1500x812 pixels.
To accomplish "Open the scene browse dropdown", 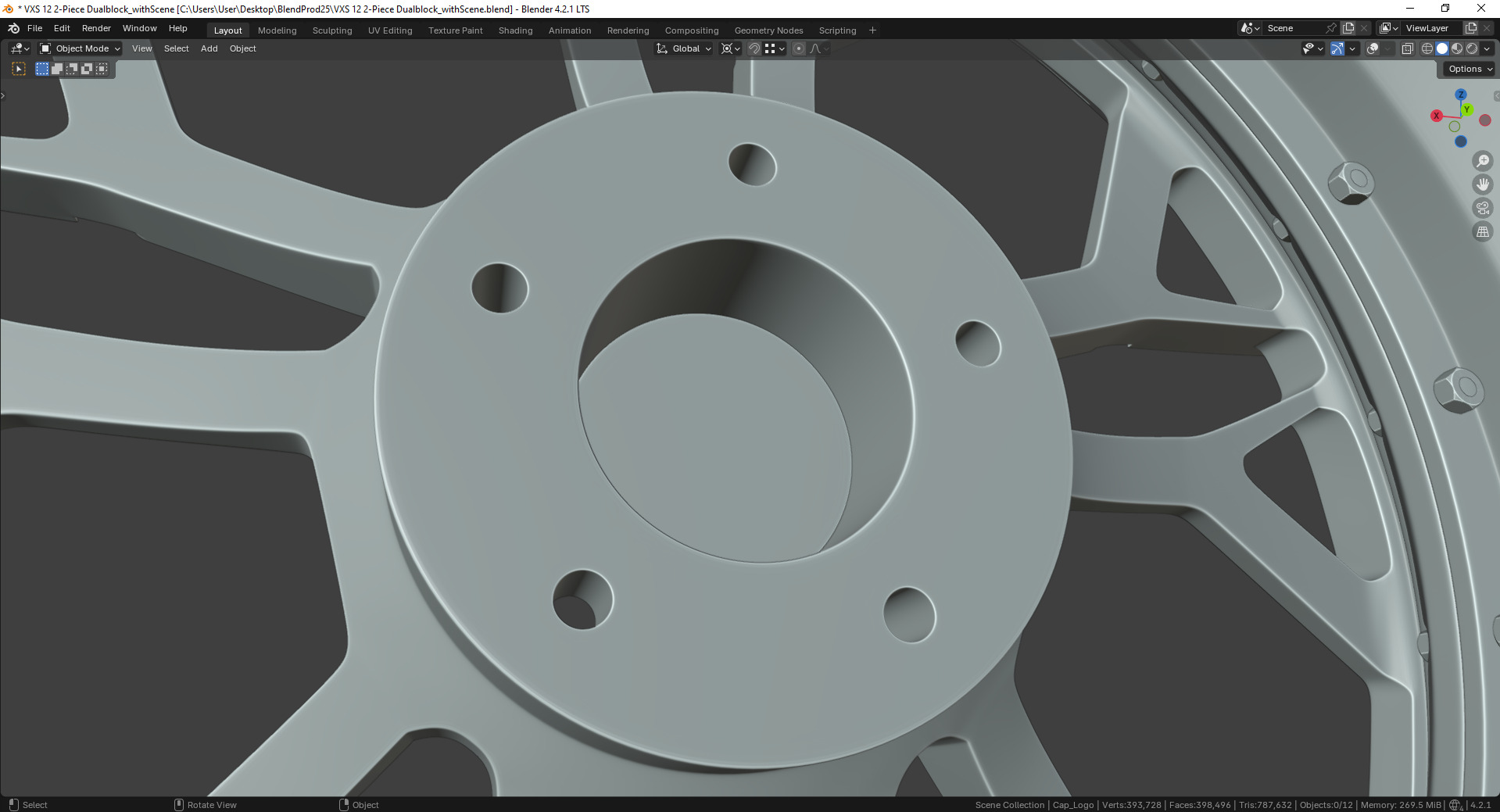I will point(1251,28).
